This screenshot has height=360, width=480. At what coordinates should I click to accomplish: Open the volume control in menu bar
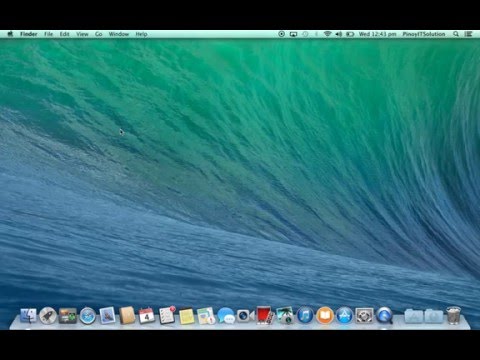pyautogui.click(x=339, y=34)
